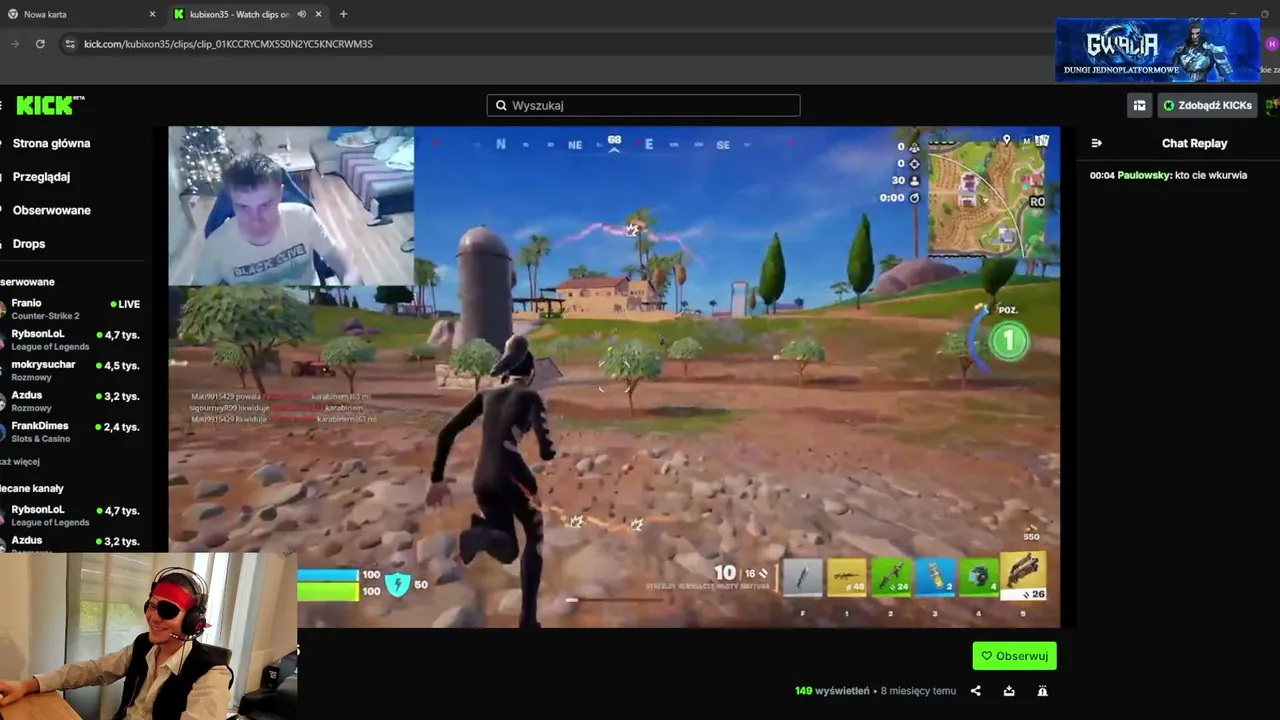Click the Zdobądź KICKs button
The image size is (1280, 720).
[x=1207, y=105]
